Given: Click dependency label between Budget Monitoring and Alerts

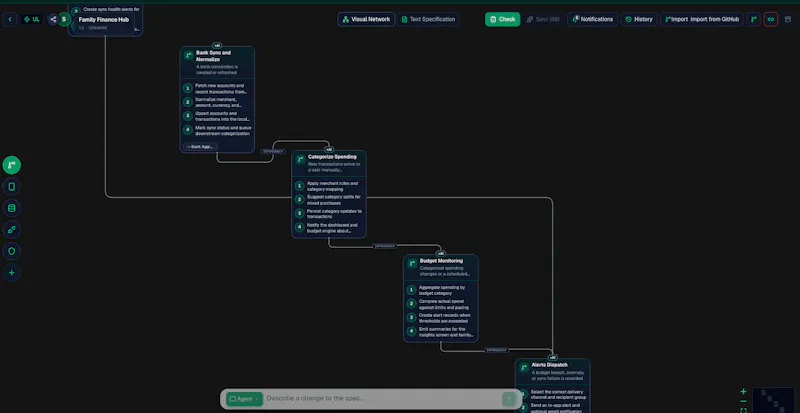Looking at the screenshot, I should click(496, 350).
